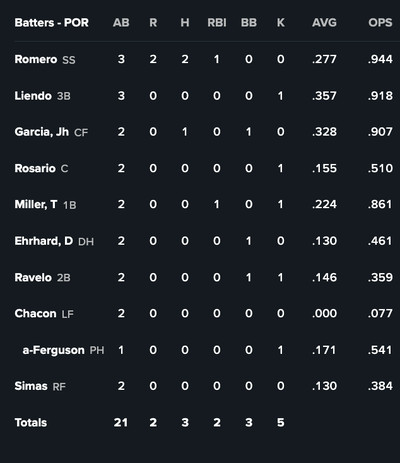This screenshot has width=400, height=463.
Task: Click the Batters - POR header
Action: point(52,23)
